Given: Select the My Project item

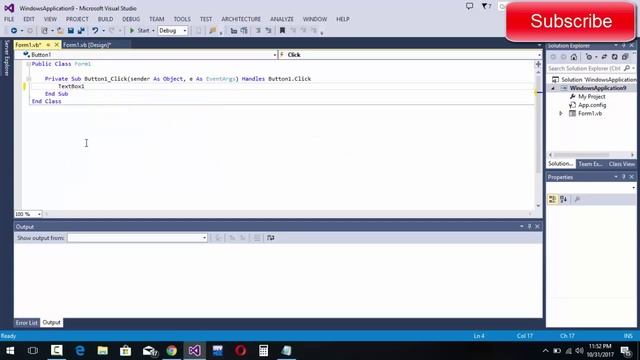Looking at the screenshot, I should tap(591, 97).
